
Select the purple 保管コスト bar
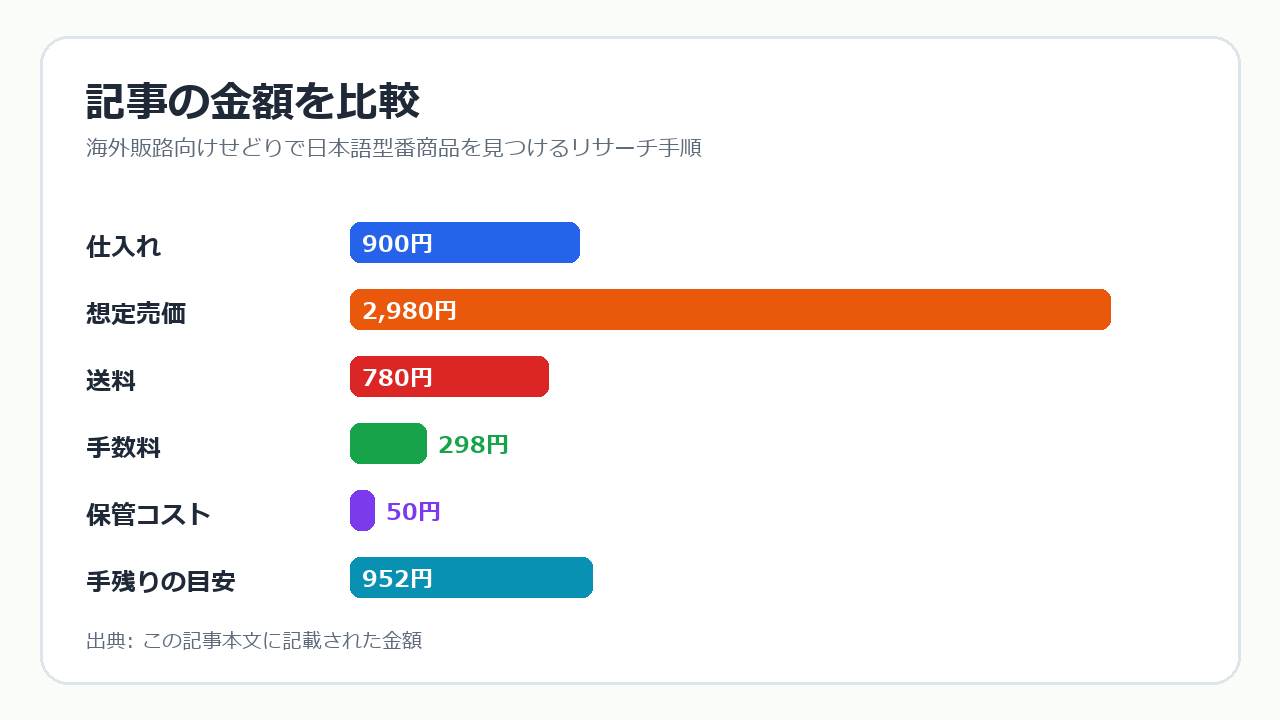(x=362, y=511)
